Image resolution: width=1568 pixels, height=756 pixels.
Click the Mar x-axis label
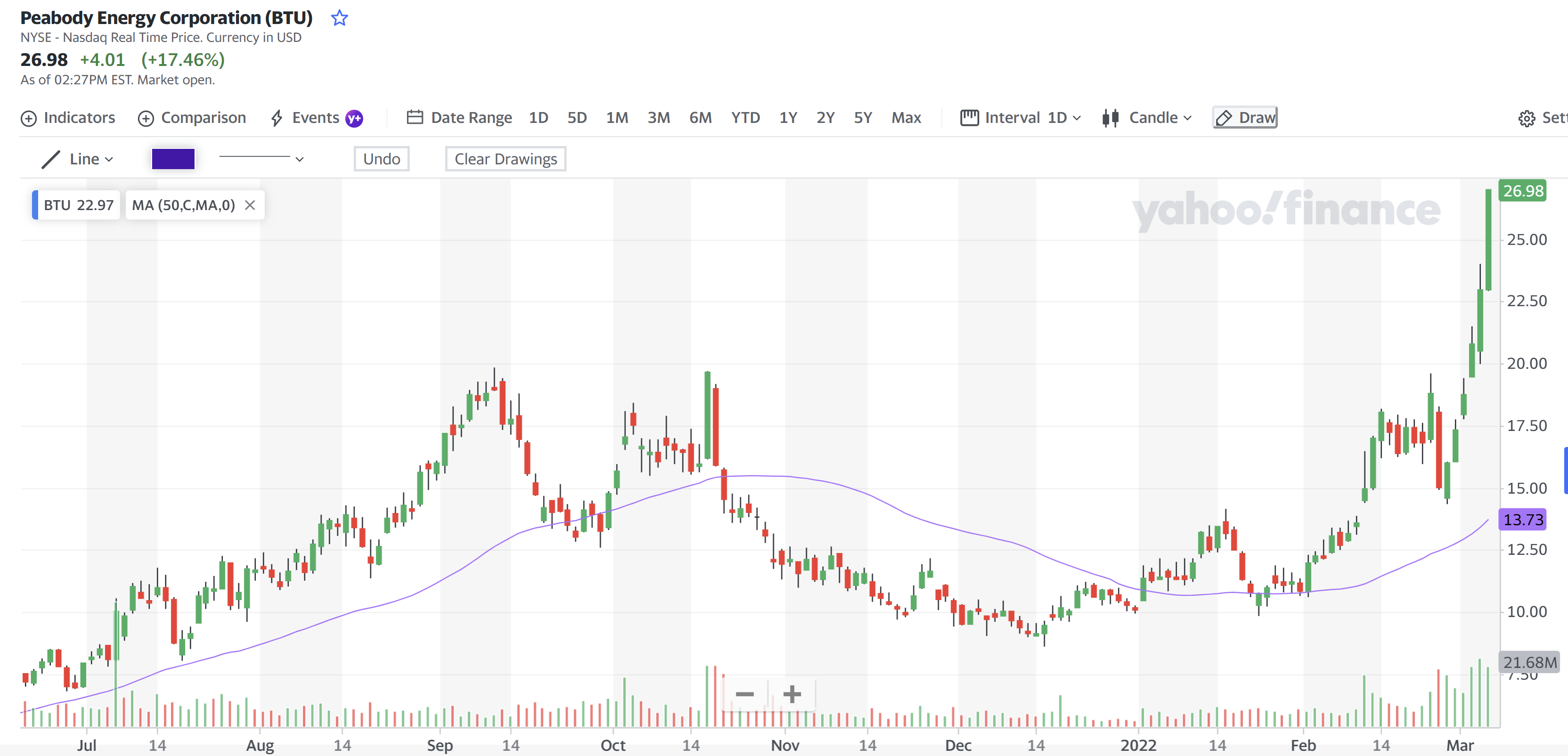[1460, 745]
